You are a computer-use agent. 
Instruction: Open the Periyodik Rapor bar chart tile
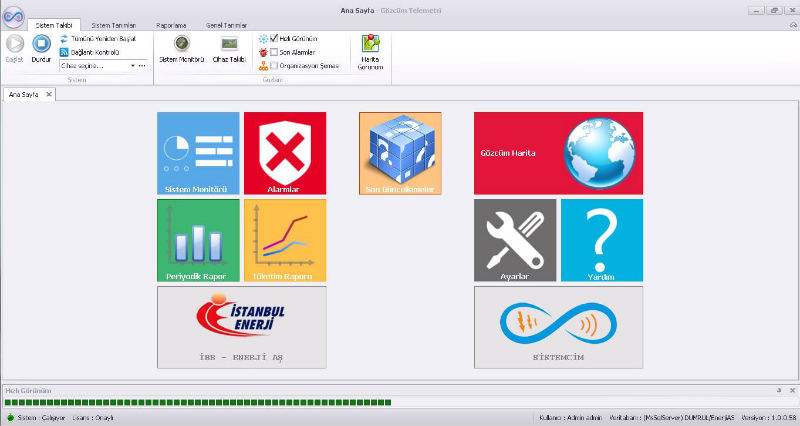pos(198,240)
